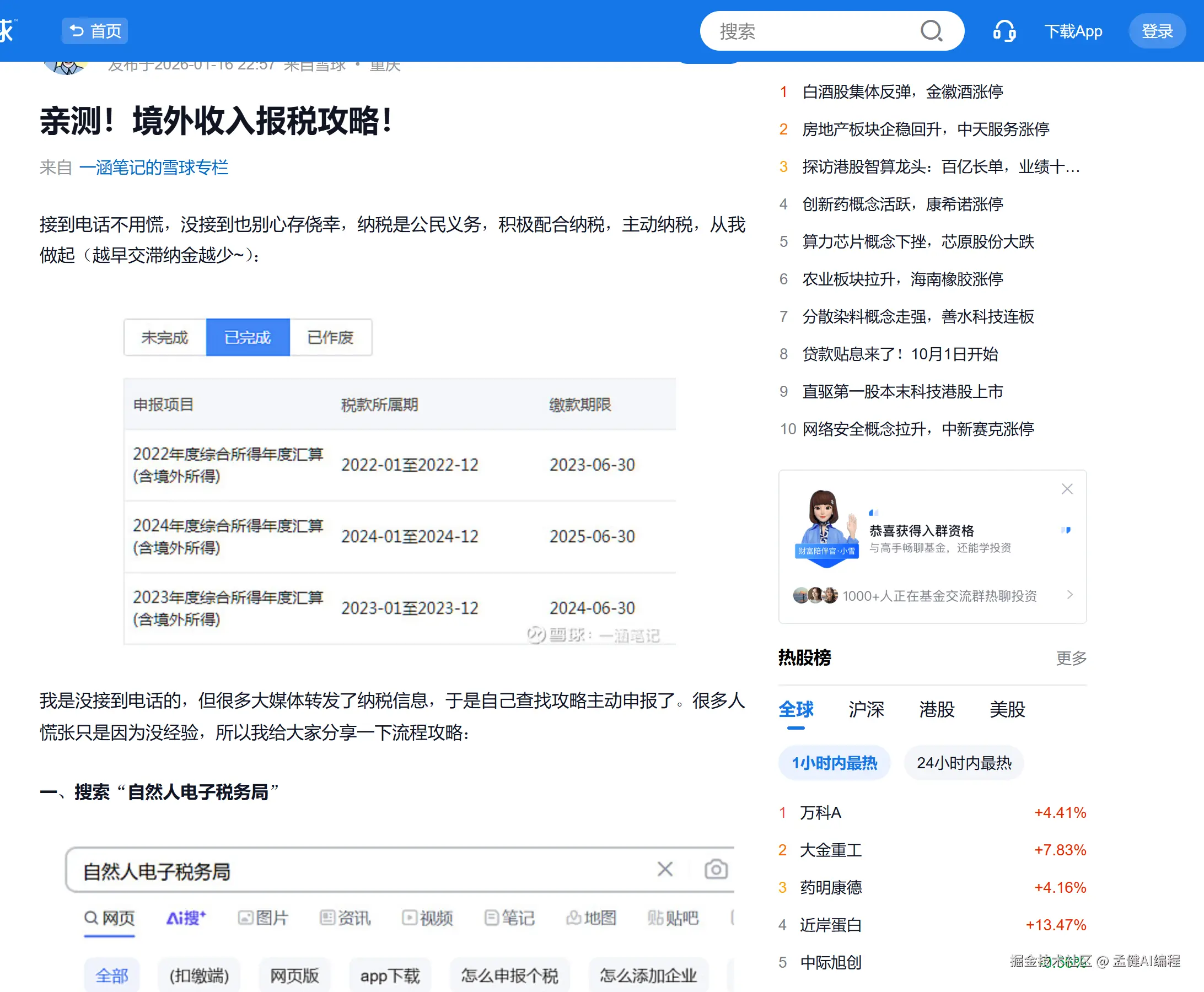Open headline 贷款贴息来了！10月1日开始
The width and height of the screenshot is (1204, 992).
[x=900, y=354]
